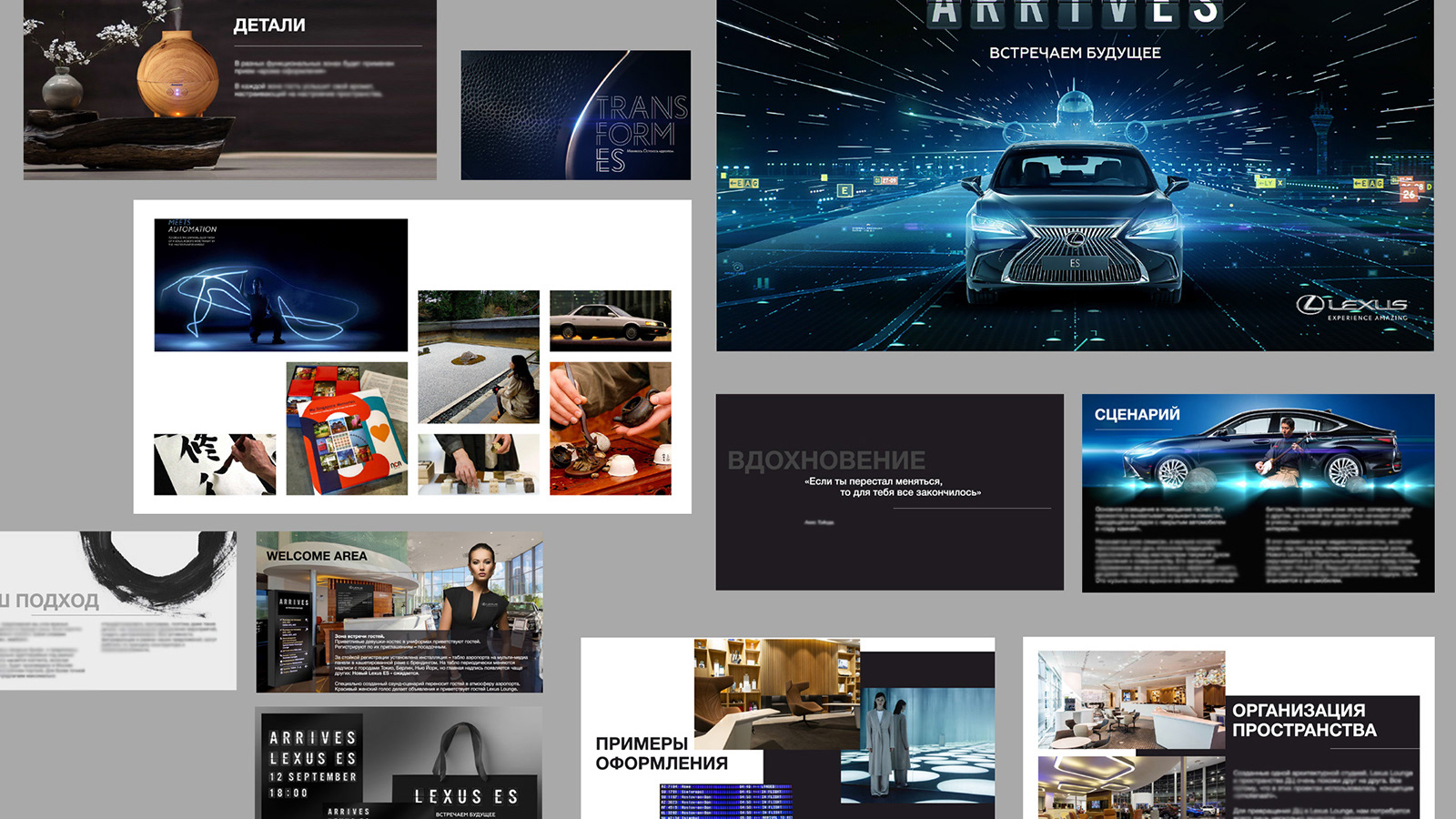Viewport: 1456px width, 819px height.
Task: Open the WELCOME AREA slide
Action: [x=399, y=612]
